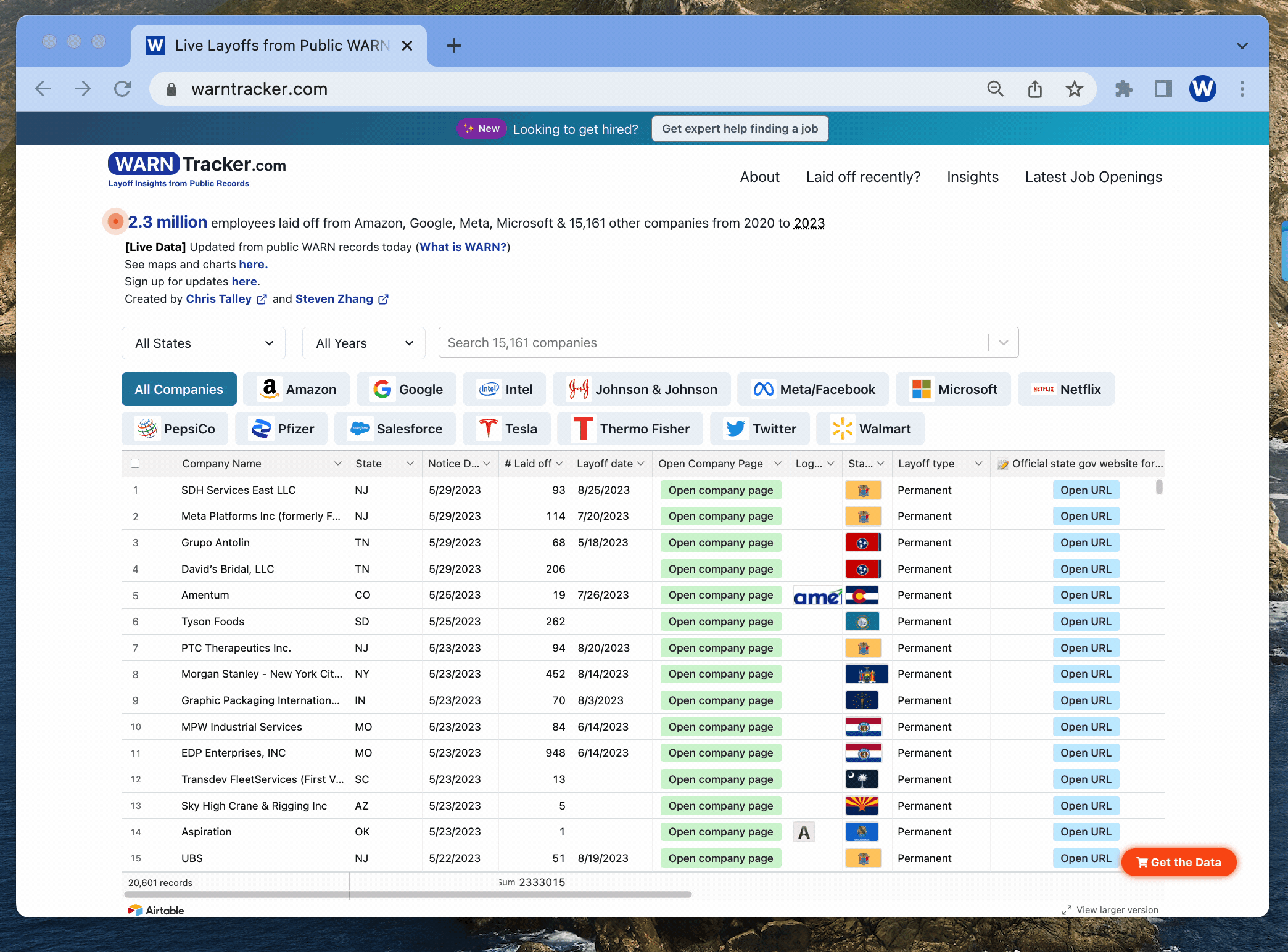Click the Amentum company logo thumbnail
This screenshot has width=1288, height=952.
click(x=817, y=596)
